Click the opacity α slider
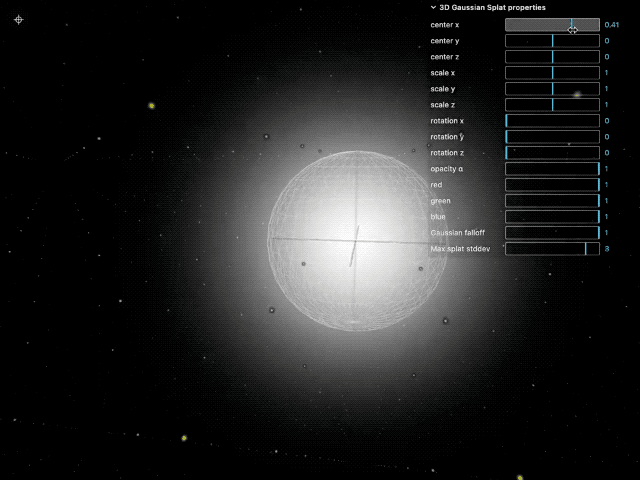 click(x=552, y=169)
